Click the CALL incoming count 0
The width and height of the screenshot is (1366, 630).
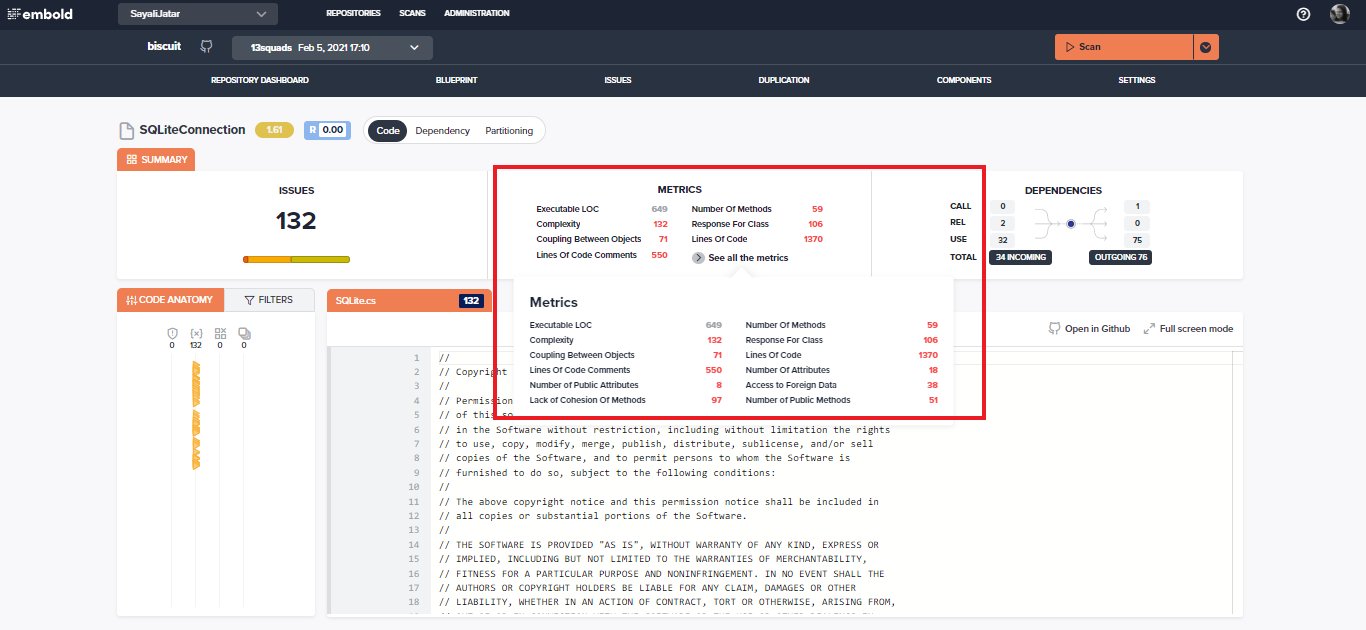1002,206
